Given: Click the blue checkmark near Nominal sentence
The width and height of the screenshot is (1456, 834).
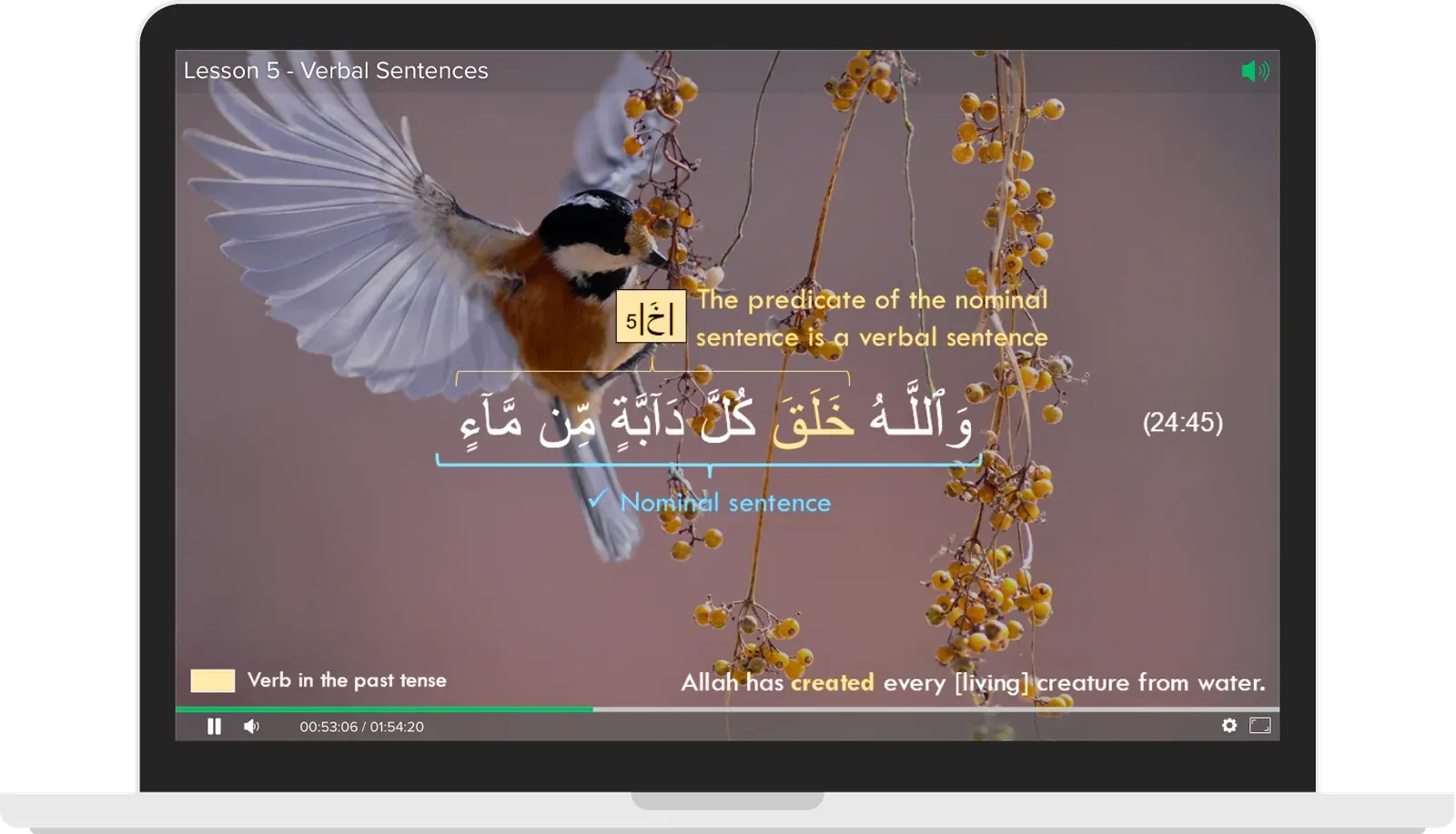Looking at the screenshot, I should (599, 500).
